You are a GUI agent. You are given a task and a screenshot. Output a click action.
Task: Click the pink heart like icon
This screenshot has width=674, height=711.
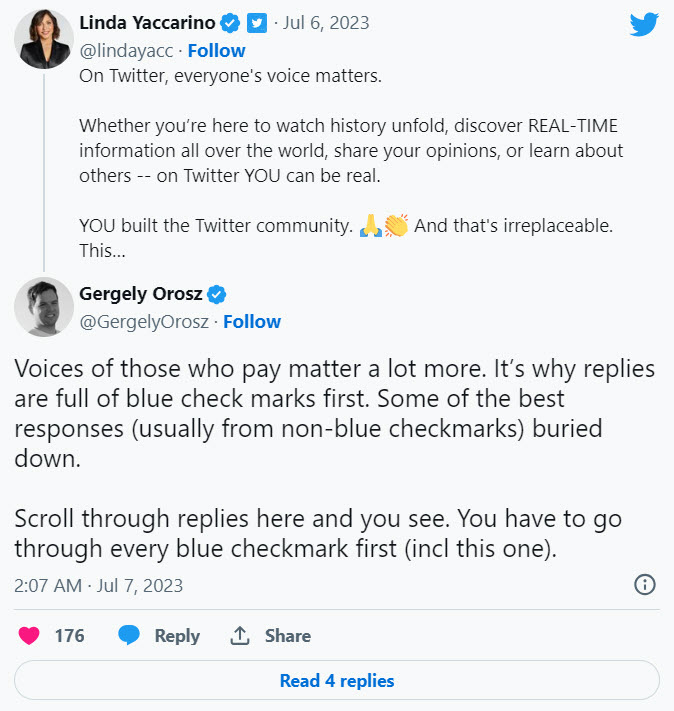[29, 635]
